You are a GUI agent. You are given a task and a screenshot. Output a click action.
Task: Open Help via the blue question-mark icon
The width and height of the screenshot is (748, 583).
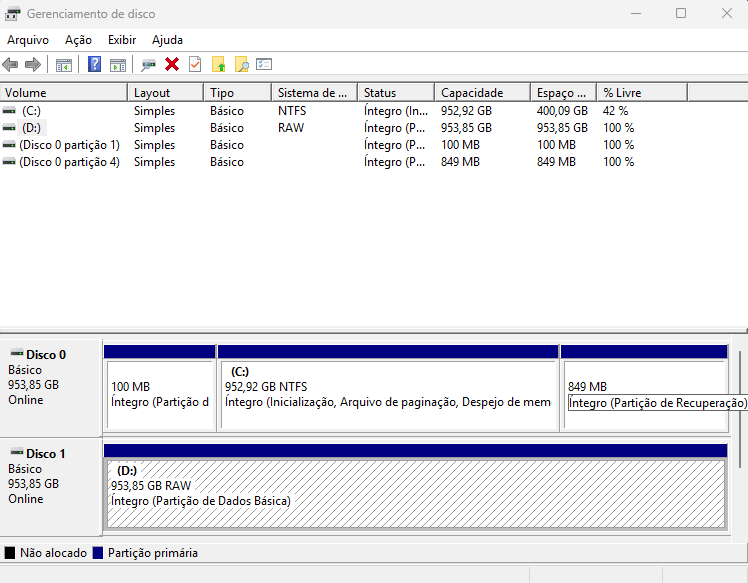[x=94, y=64]
